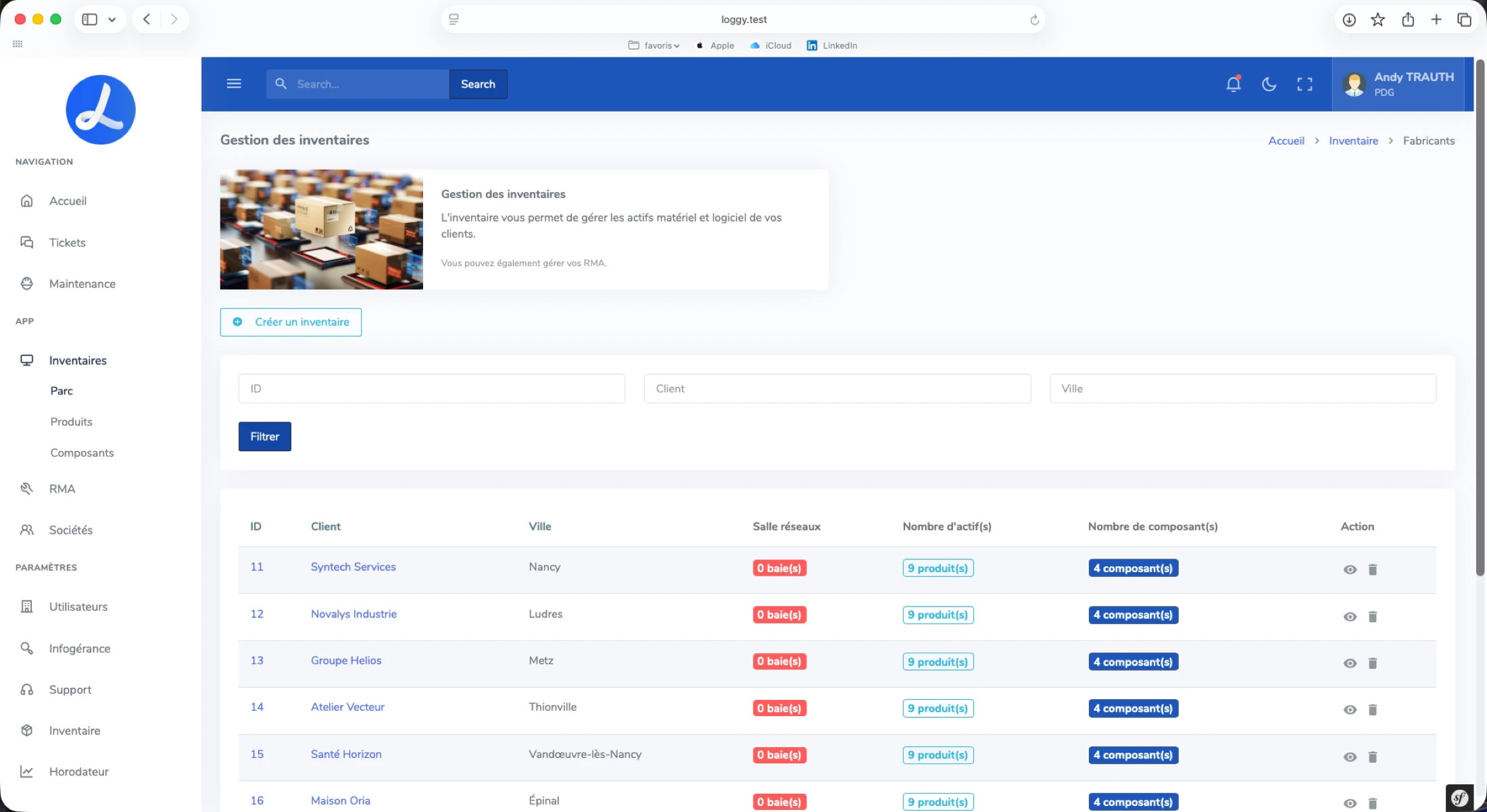Click the page vertical scrollbar

pyautogui.click(x=1480, y=318)
